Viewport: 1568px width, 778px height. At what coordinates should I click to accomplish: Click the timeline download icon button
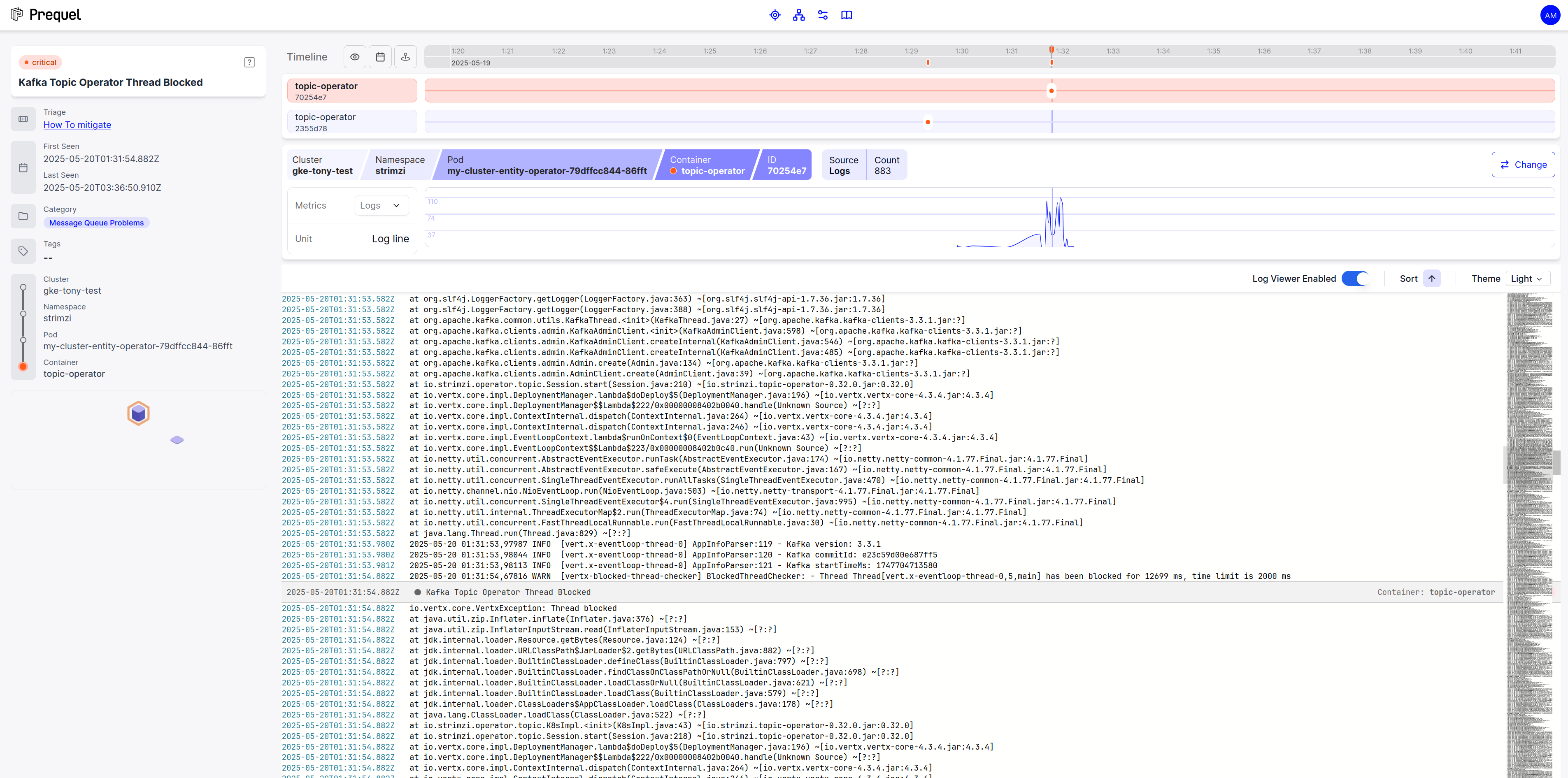coord(405,57)
